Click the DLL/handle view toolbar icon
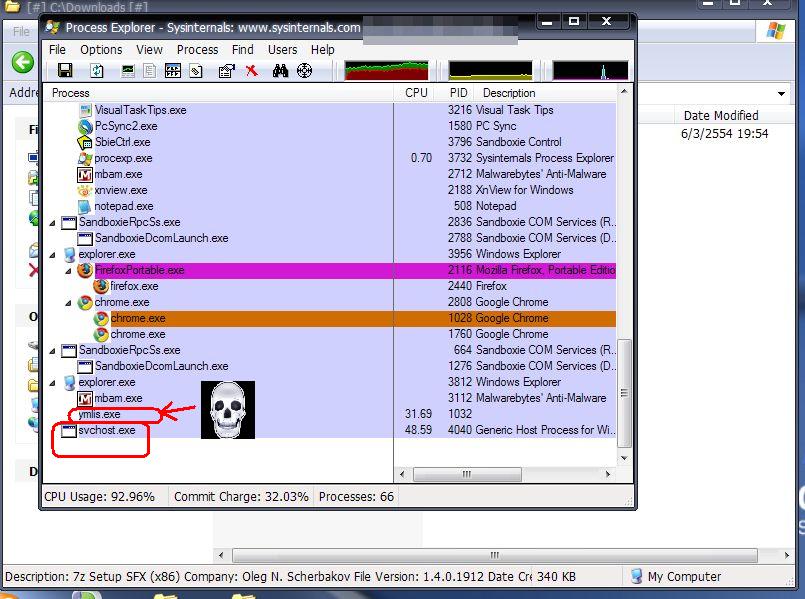This screenshot has height=599, width=805. pyautogui.click(x=196, y=71)
